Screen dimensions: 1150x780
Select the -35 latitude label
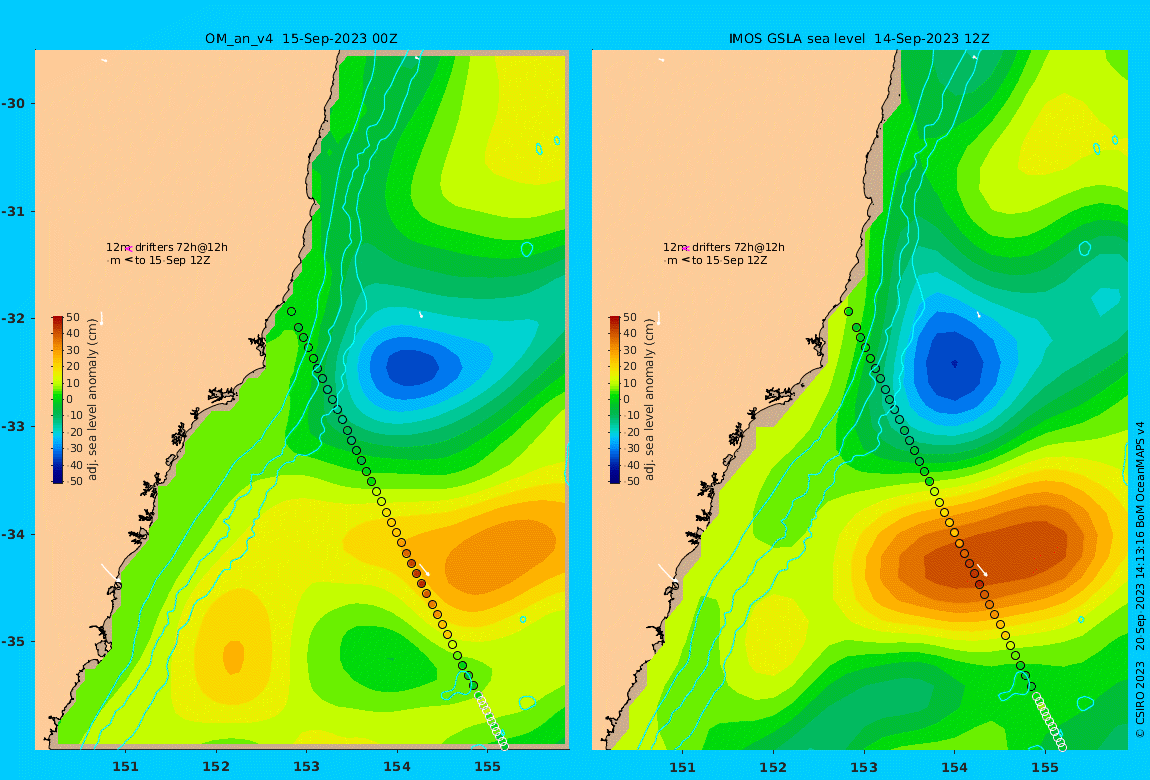pyautogui.click(x=12, y=642)
